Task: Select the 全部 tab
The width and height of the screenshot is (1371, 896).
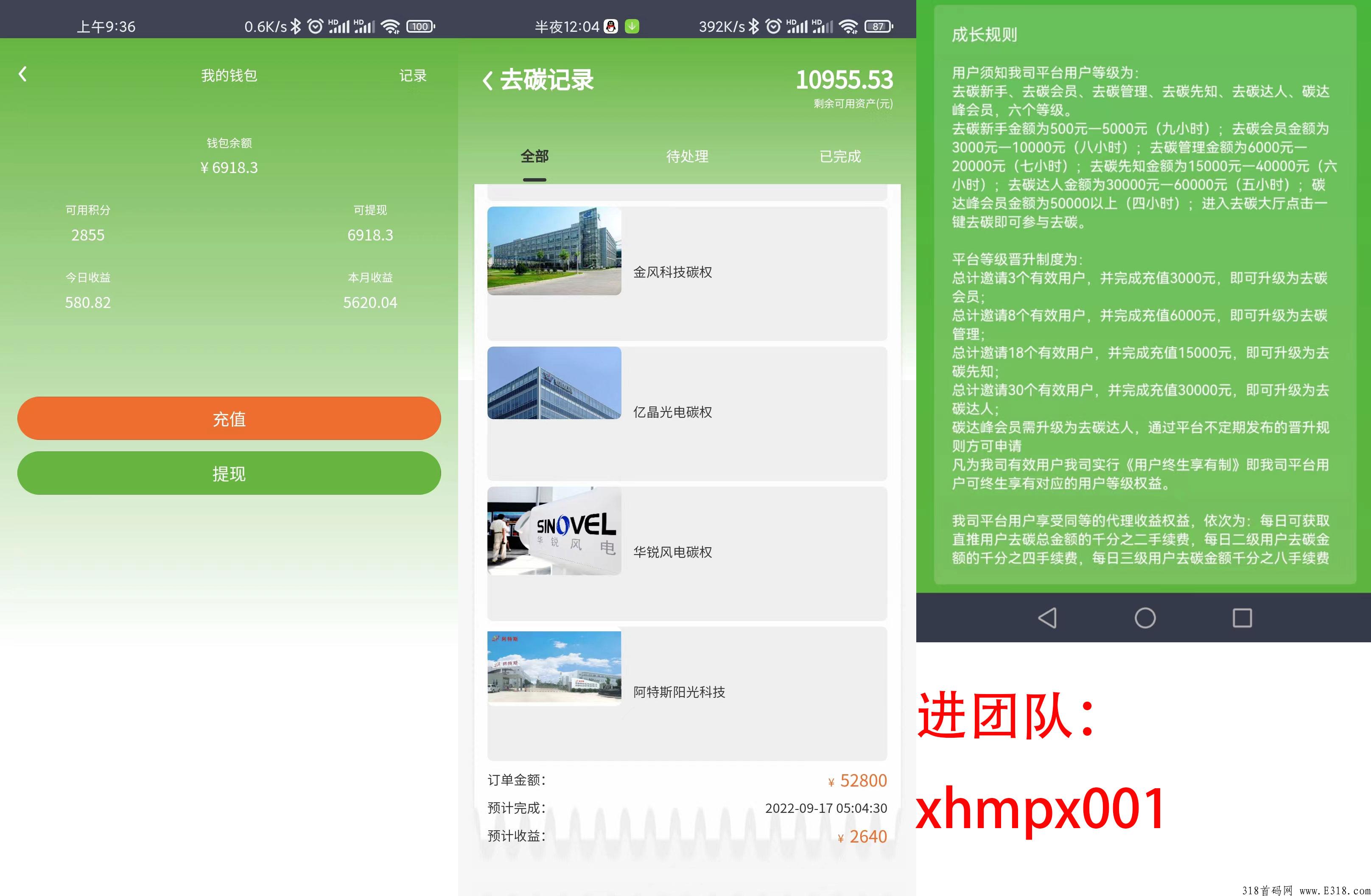Action: click(534, 156)
